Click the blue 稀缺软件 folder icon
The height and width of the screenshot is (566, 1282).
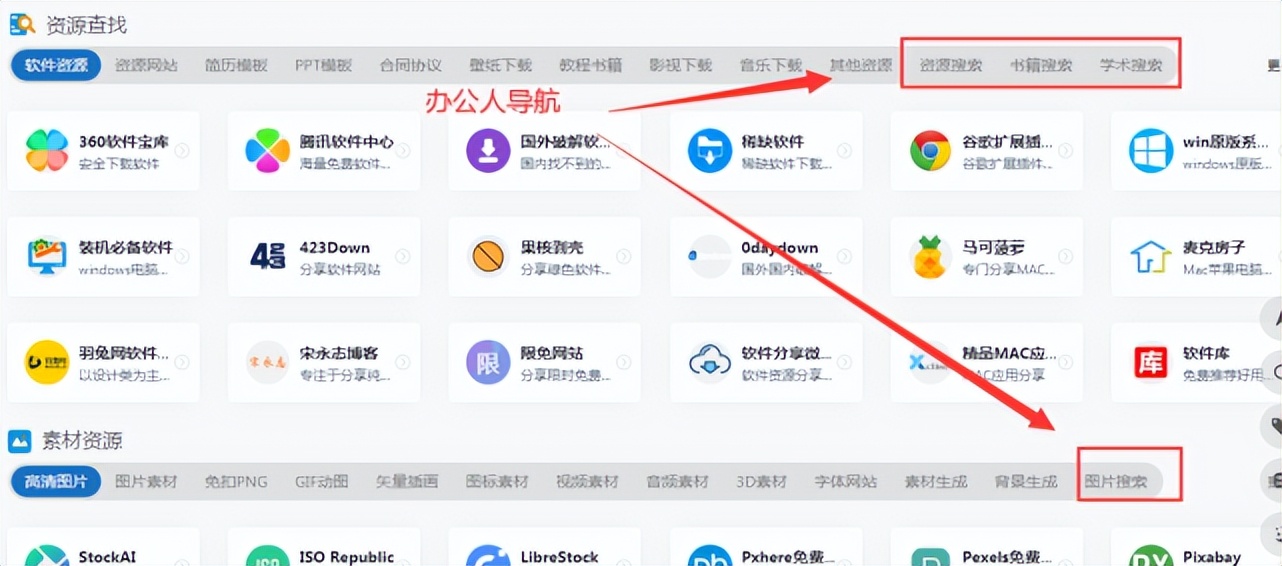(x=709, y=151)
